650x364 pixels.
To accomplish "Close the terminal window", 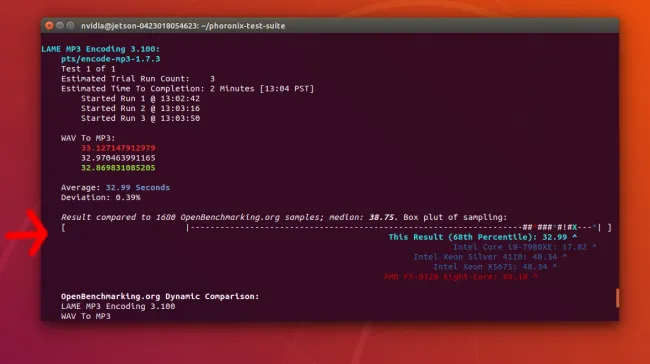I will point(49,25).
